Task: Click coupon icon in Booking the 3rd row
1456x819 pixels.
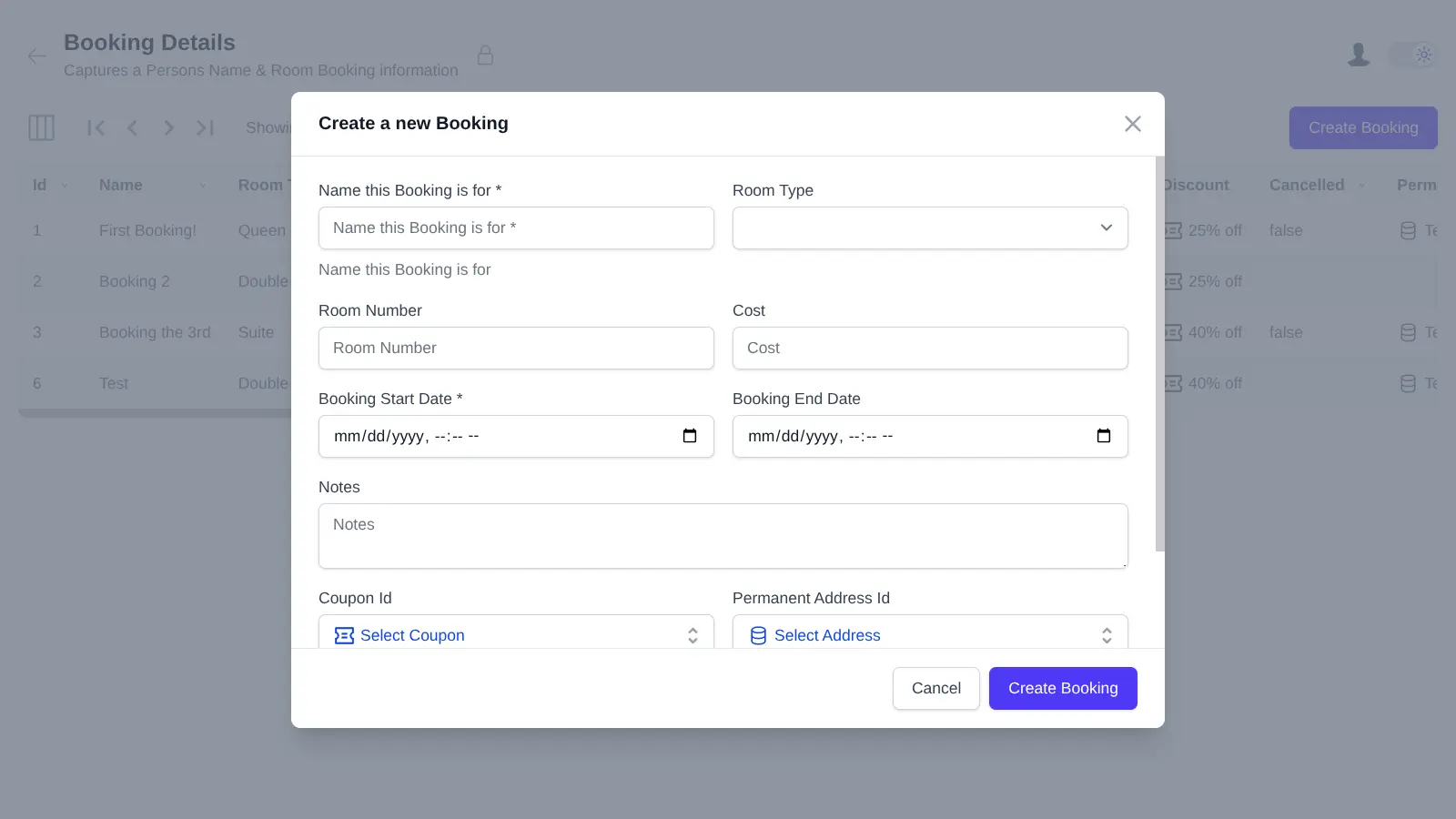Action: (x=1173, y=333)
